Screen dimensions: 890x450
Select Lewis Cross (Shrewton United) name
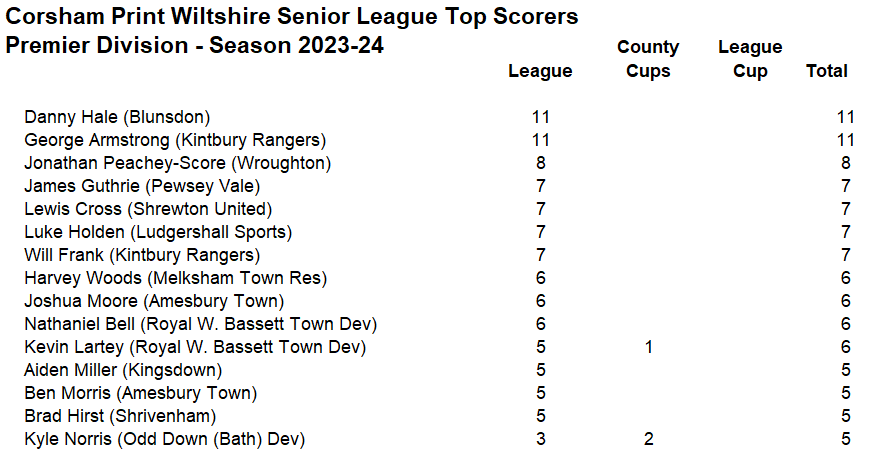click(x=148, y=209)
